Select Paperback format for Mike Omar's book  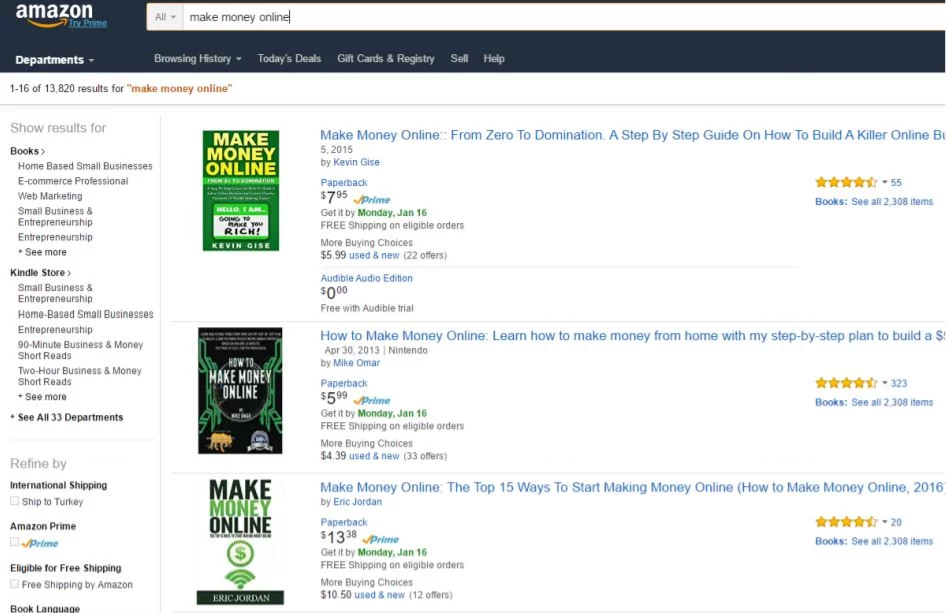tap(344, 384)
